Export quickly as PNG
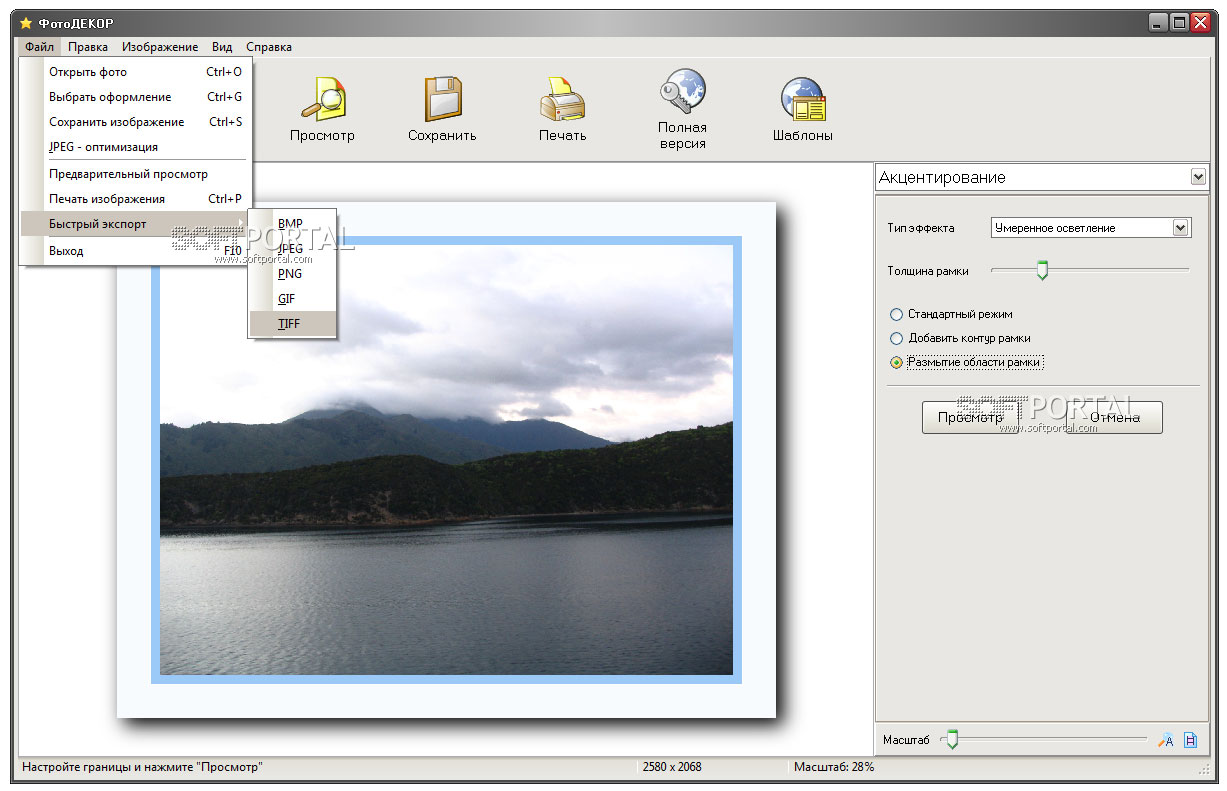The width and height of the screenshot is (1227, 791). tap(292, 274)
